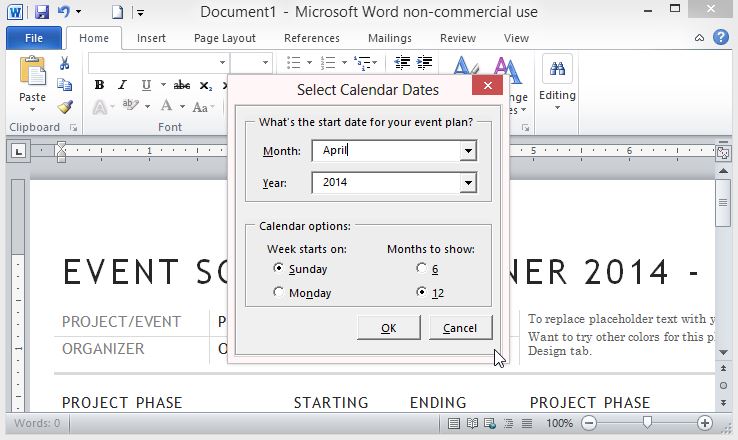Apply Bold formatting button
Image resolution: width=738 pixels, height=440 pixels.
pyautogui.click(x=99, y=86)
